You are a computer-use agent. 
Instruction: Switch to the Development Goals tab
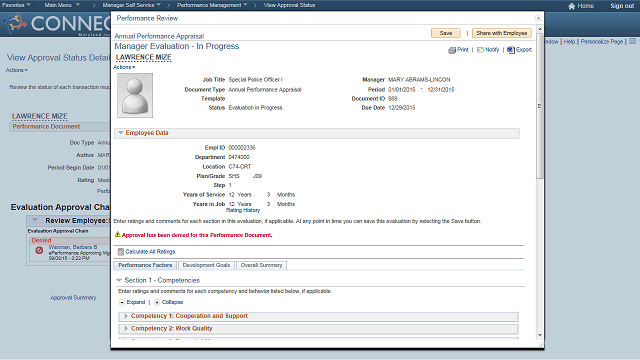pyautogui.click(x=206, y=265)
